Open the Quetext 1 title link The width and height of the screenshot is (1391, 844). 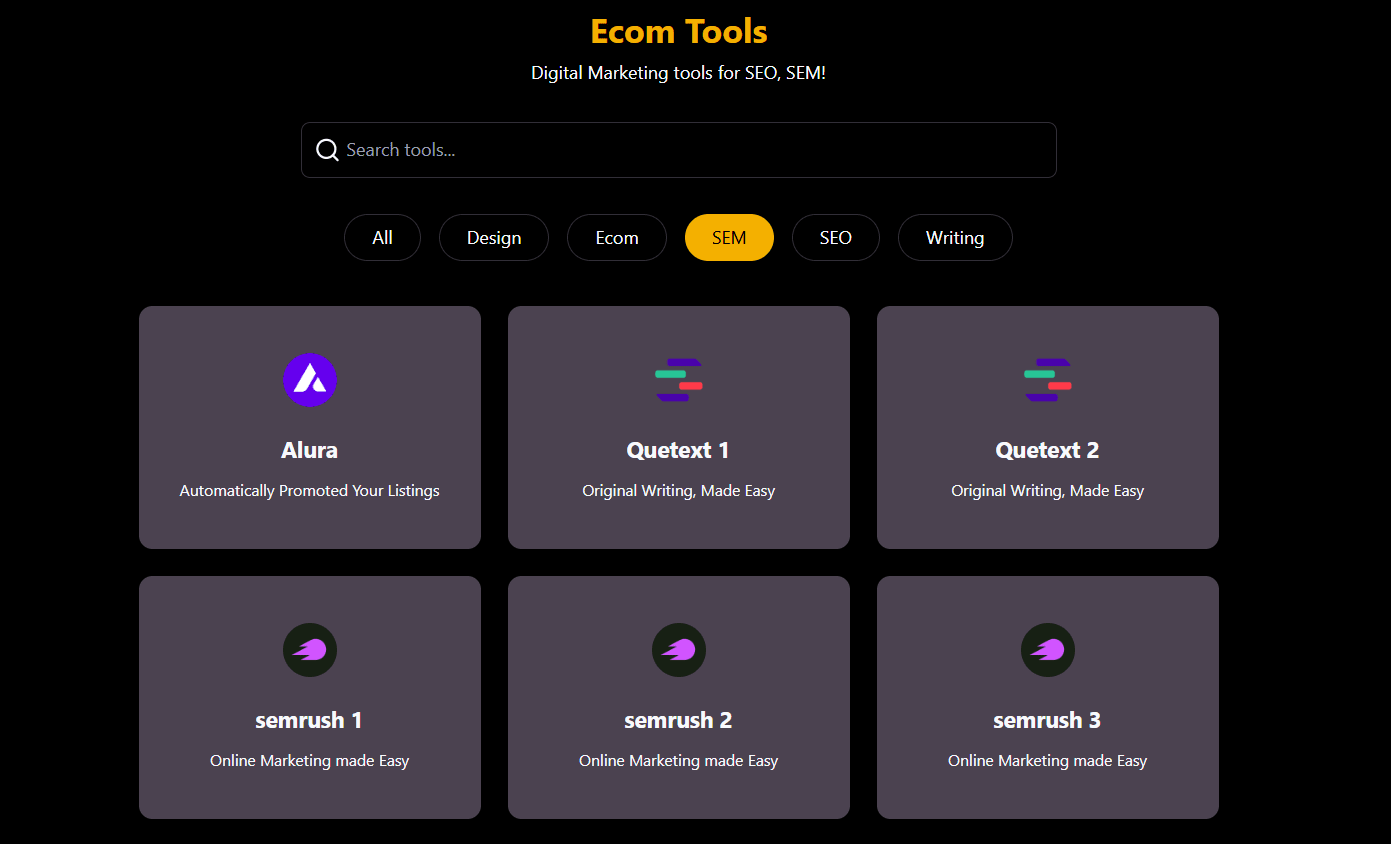(679, 450)
